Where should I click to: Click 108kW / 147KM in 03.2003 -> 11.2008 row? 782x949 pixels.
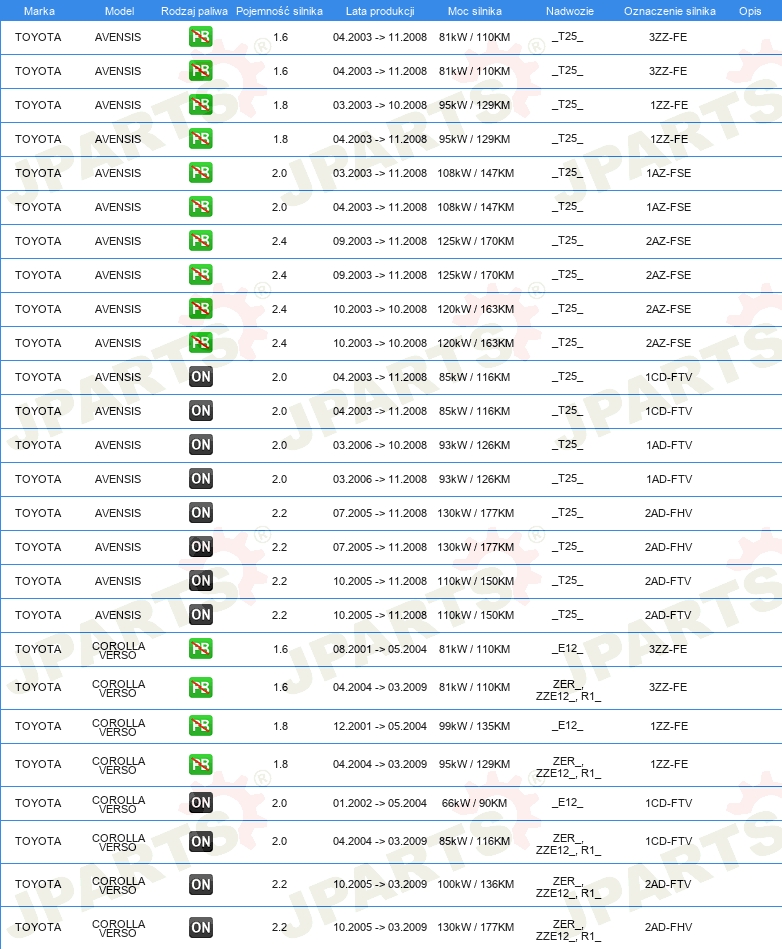click(476, 173)
